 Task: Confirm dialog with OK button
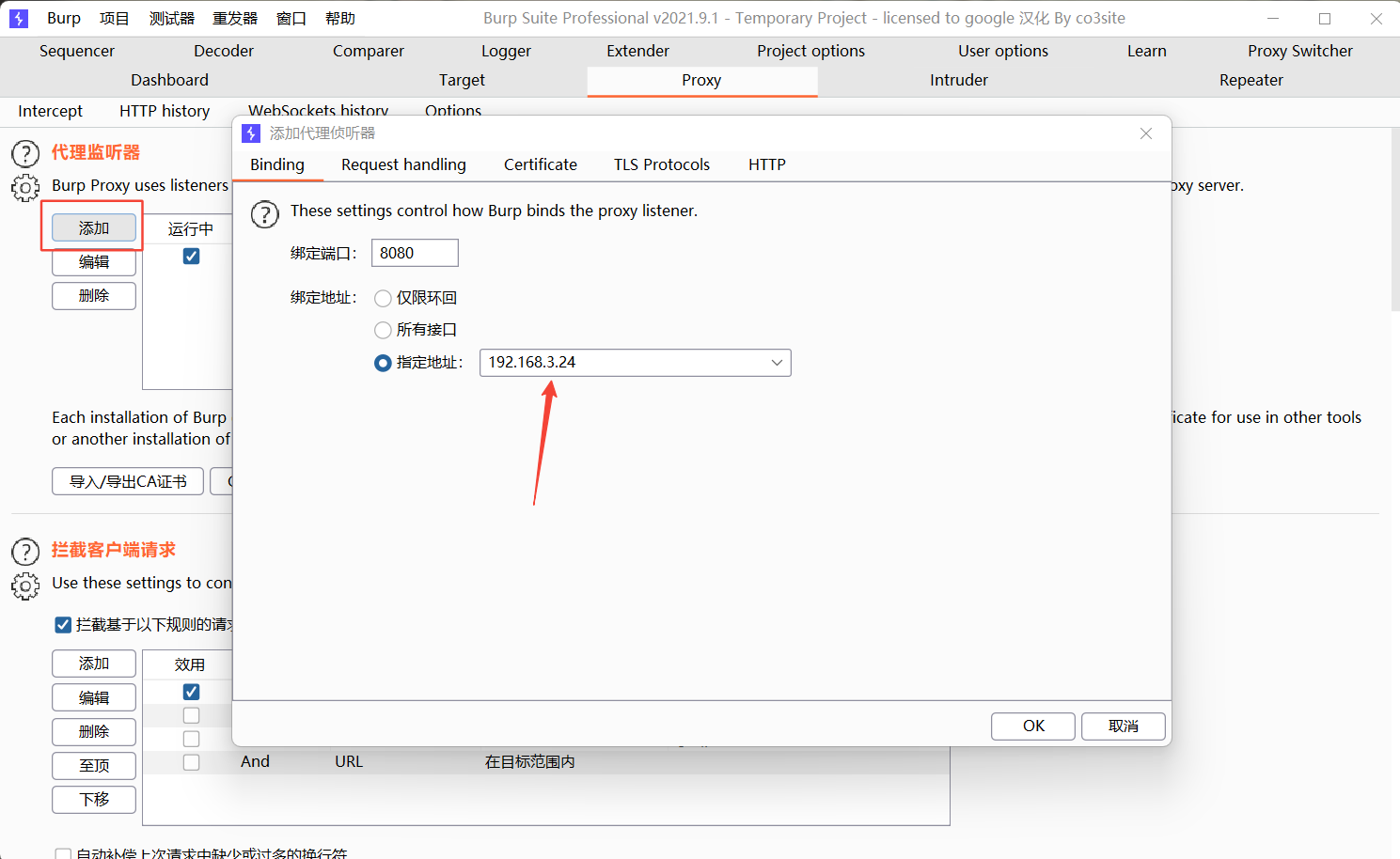pyautogui.click(x=1033, y=726)
